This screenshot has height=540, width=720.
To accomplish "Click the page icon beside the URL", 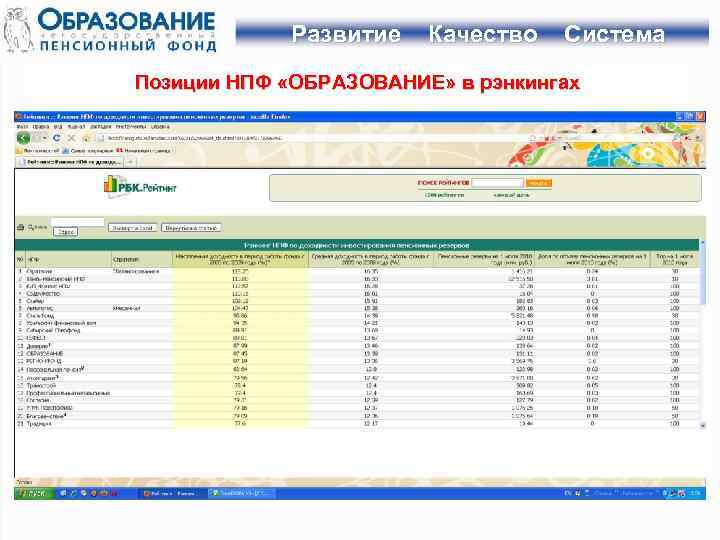I will click(101, 138).
